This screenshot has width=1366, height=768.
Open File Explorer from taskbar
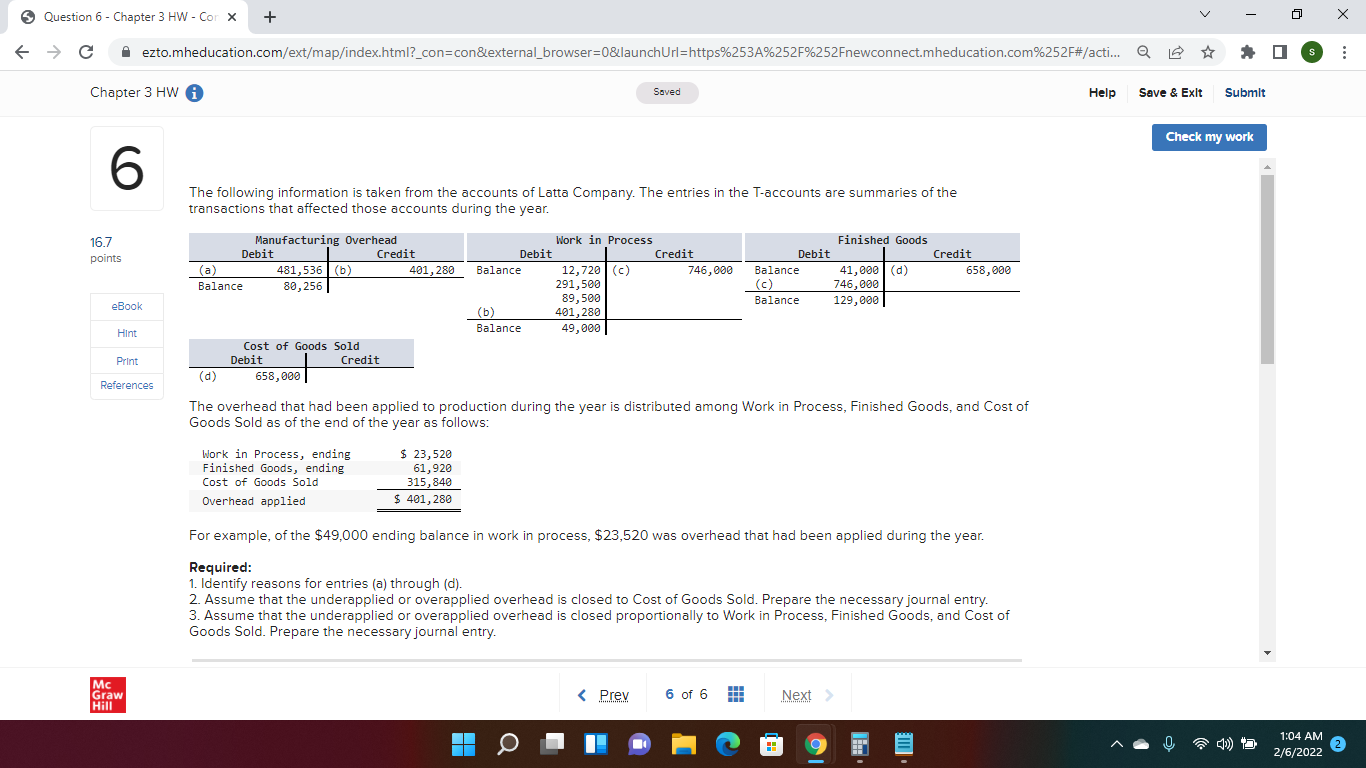[683, 745]
